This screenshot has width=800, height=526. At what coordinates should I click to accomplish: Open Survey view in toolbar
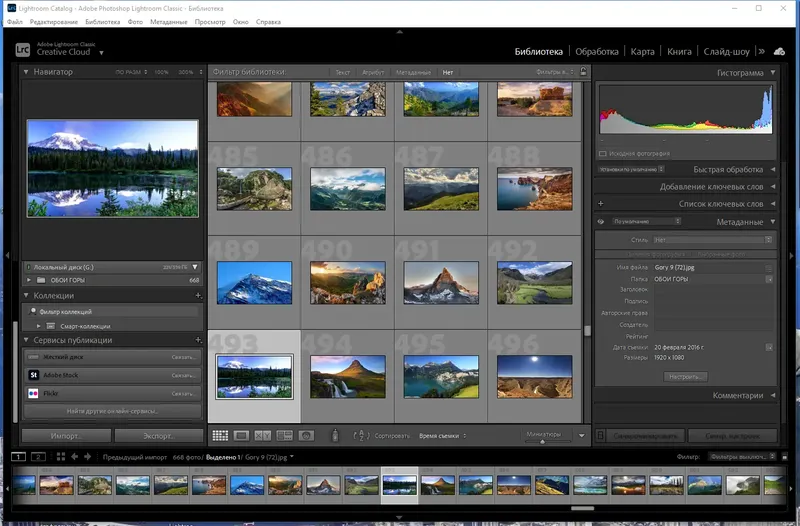point(284,436)
